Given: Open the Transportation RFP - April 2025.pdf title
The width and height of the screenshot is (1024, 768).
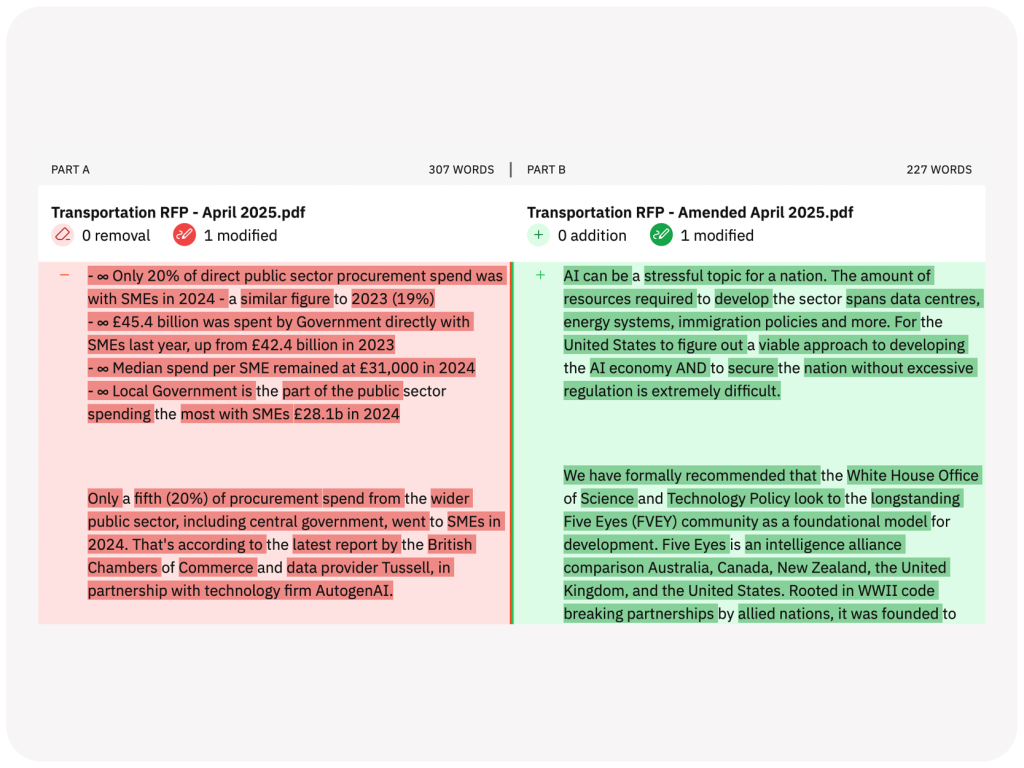Looking at the screenshot, I should tap(178, 212).
